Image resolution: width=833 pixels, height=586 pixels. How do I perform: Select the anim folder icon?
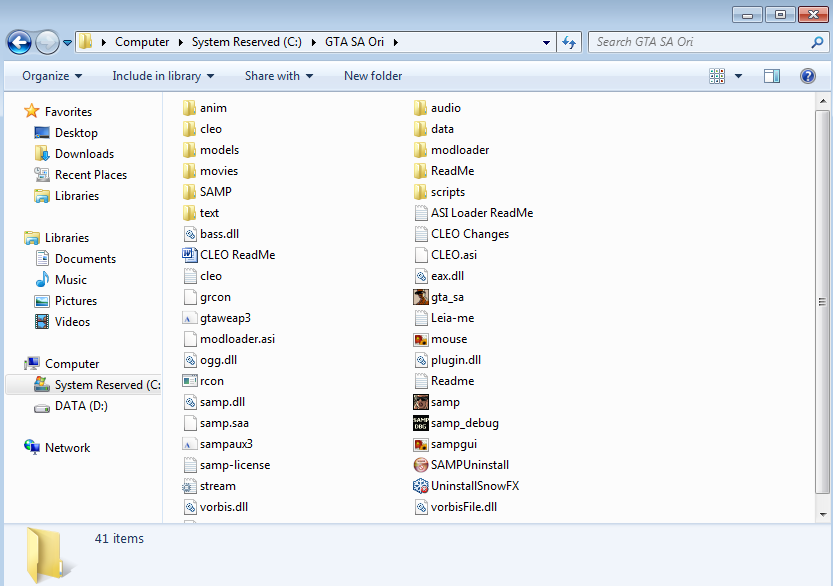pyautogui.click(x=189, y=108)
